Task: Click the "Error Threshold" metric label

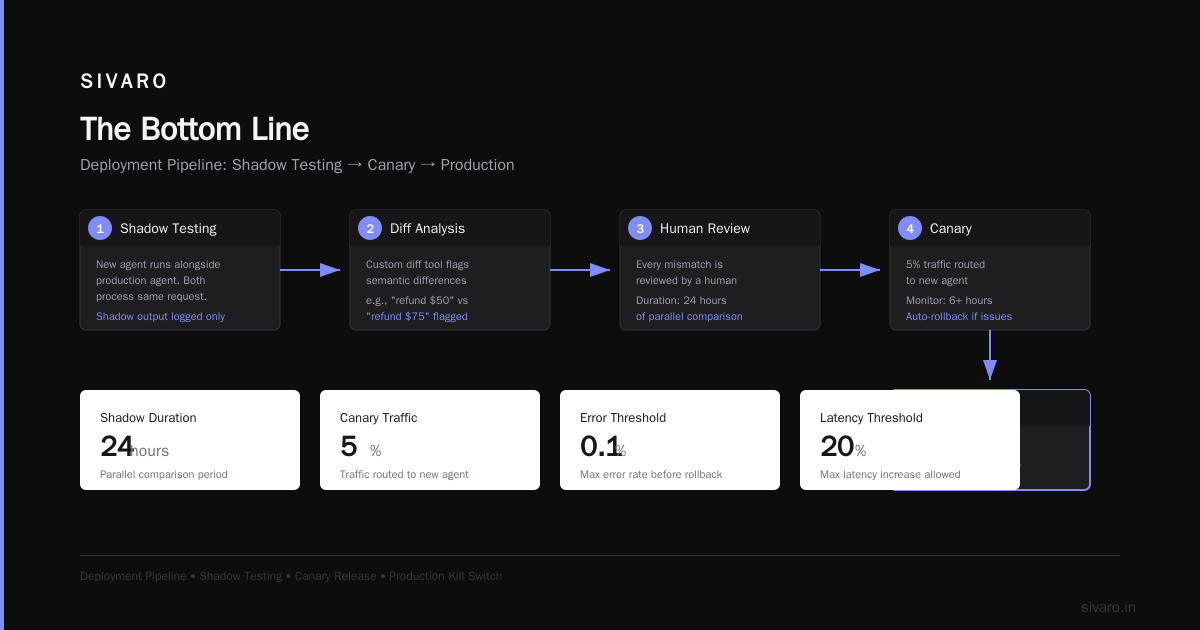Action: click(623, 418)
